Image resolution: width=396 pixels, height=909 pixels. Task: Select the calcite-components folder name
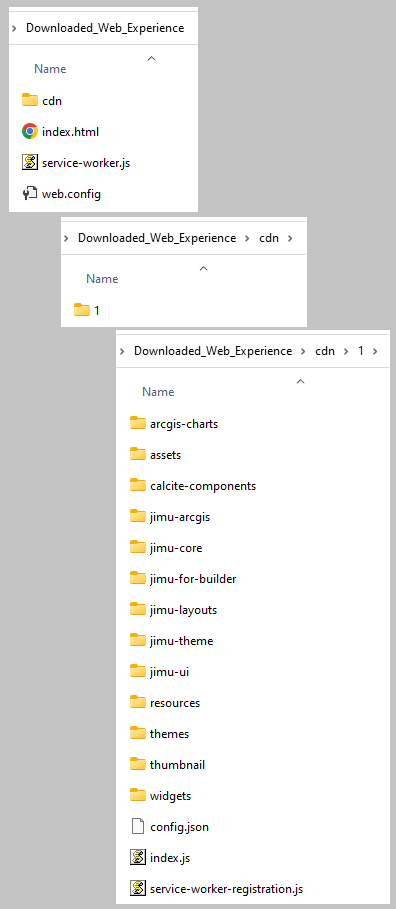(x=203, y=486)
